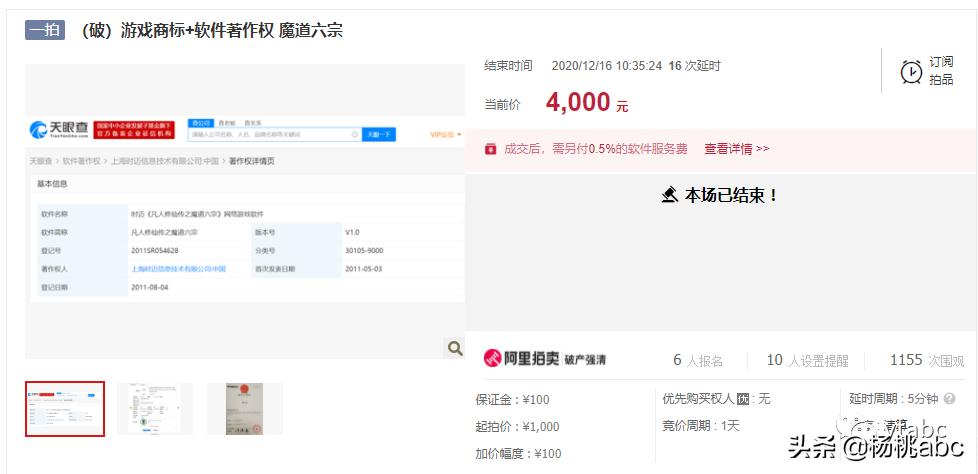The width and height of the screenshot is (978, 474).
Task: Click the 软件简称 value 凡人修仙传之魔道六宗
Action: click(166, 232)
